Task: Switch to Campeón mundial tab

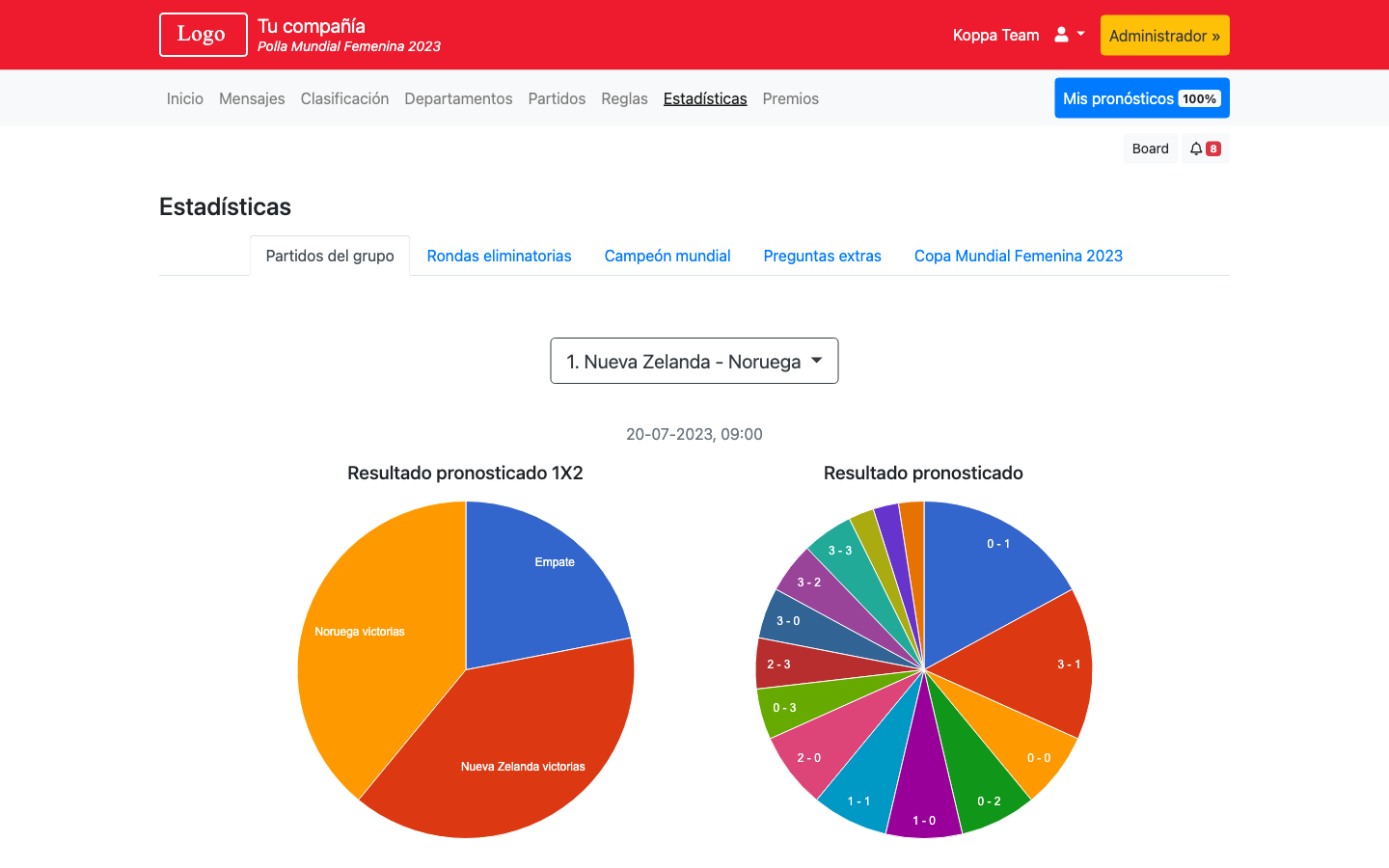Action: [x=667, y=256]
